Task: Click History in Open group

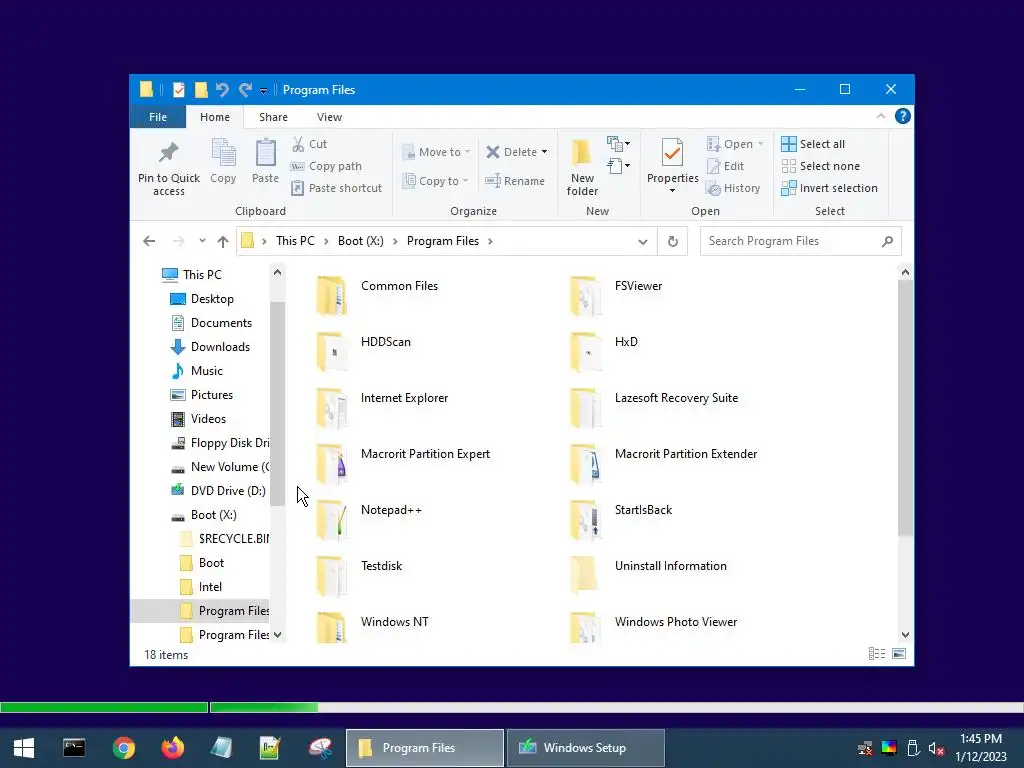Action: pos(733,188)
